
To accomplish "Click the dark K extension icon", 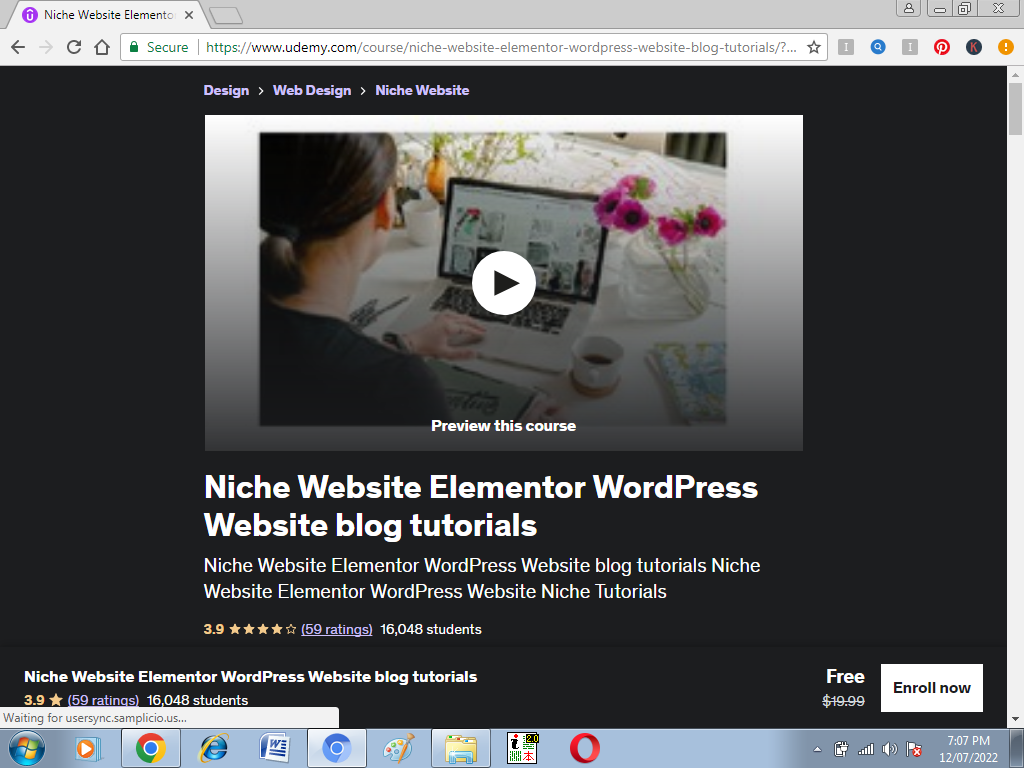I will pos(974,47).
